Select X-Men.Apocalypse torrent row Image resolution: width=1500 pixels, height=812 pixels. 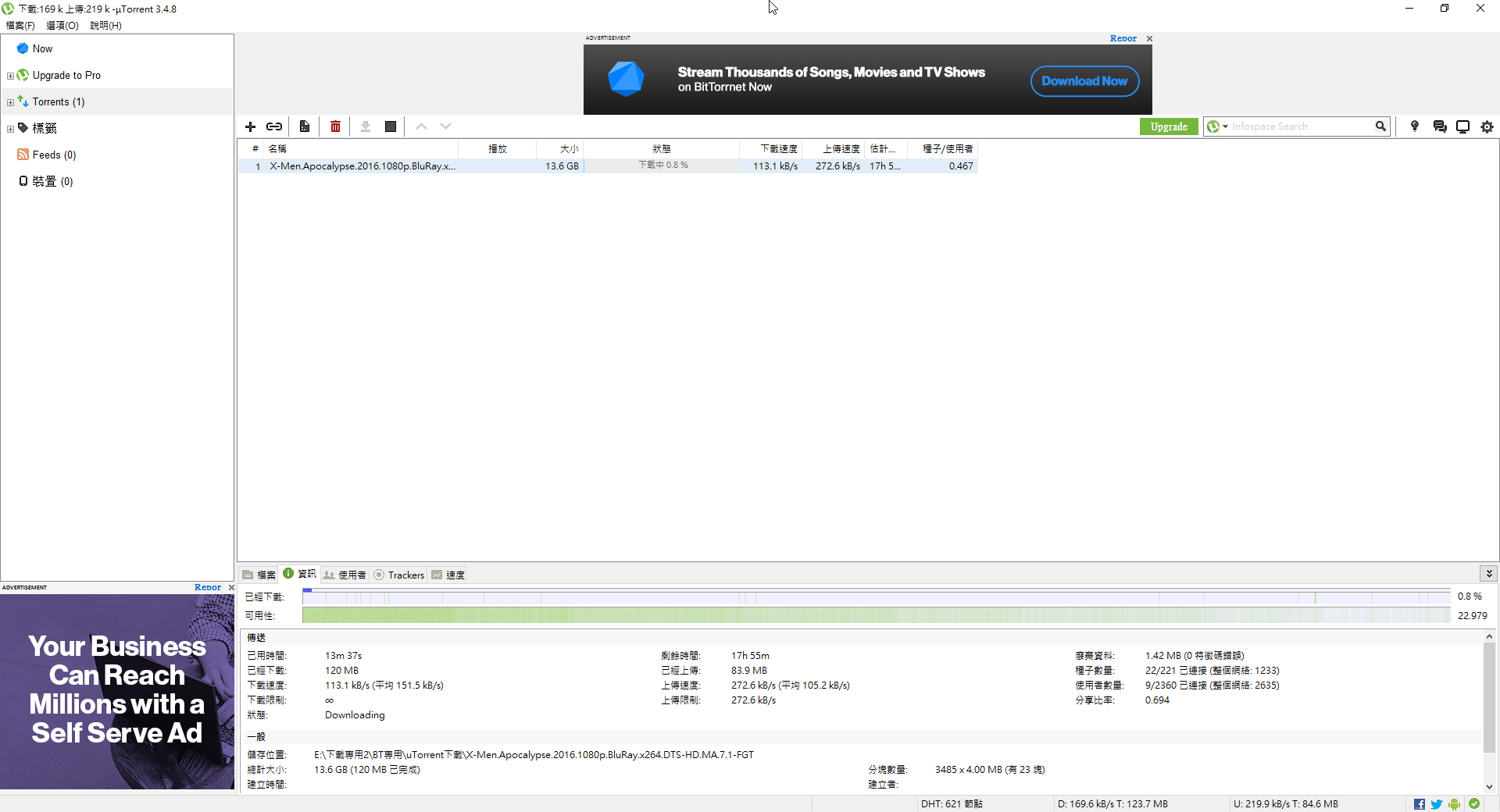tap(608, 166)
